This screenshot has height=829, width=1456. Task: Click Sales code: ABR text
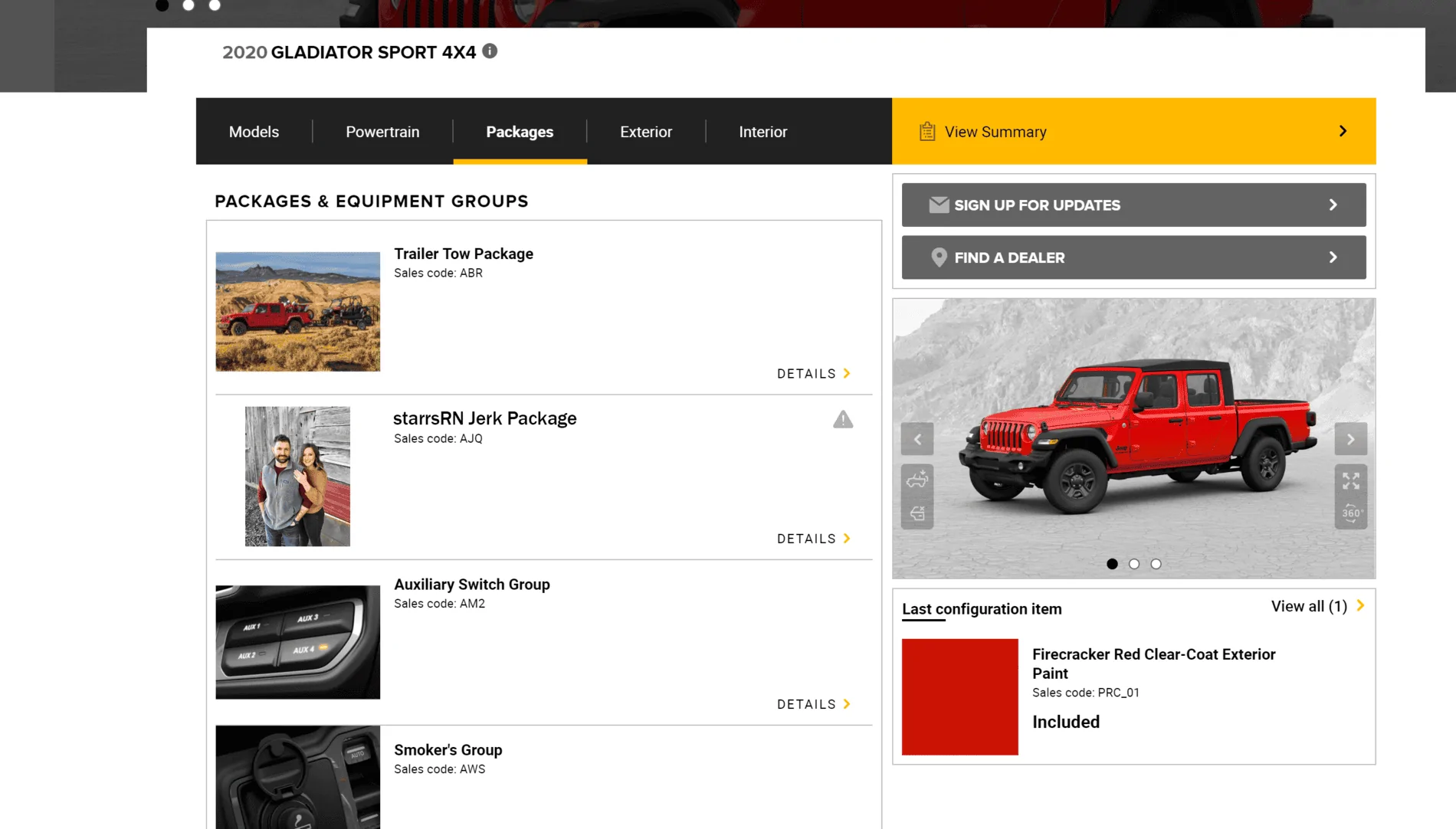pos(438,273)
